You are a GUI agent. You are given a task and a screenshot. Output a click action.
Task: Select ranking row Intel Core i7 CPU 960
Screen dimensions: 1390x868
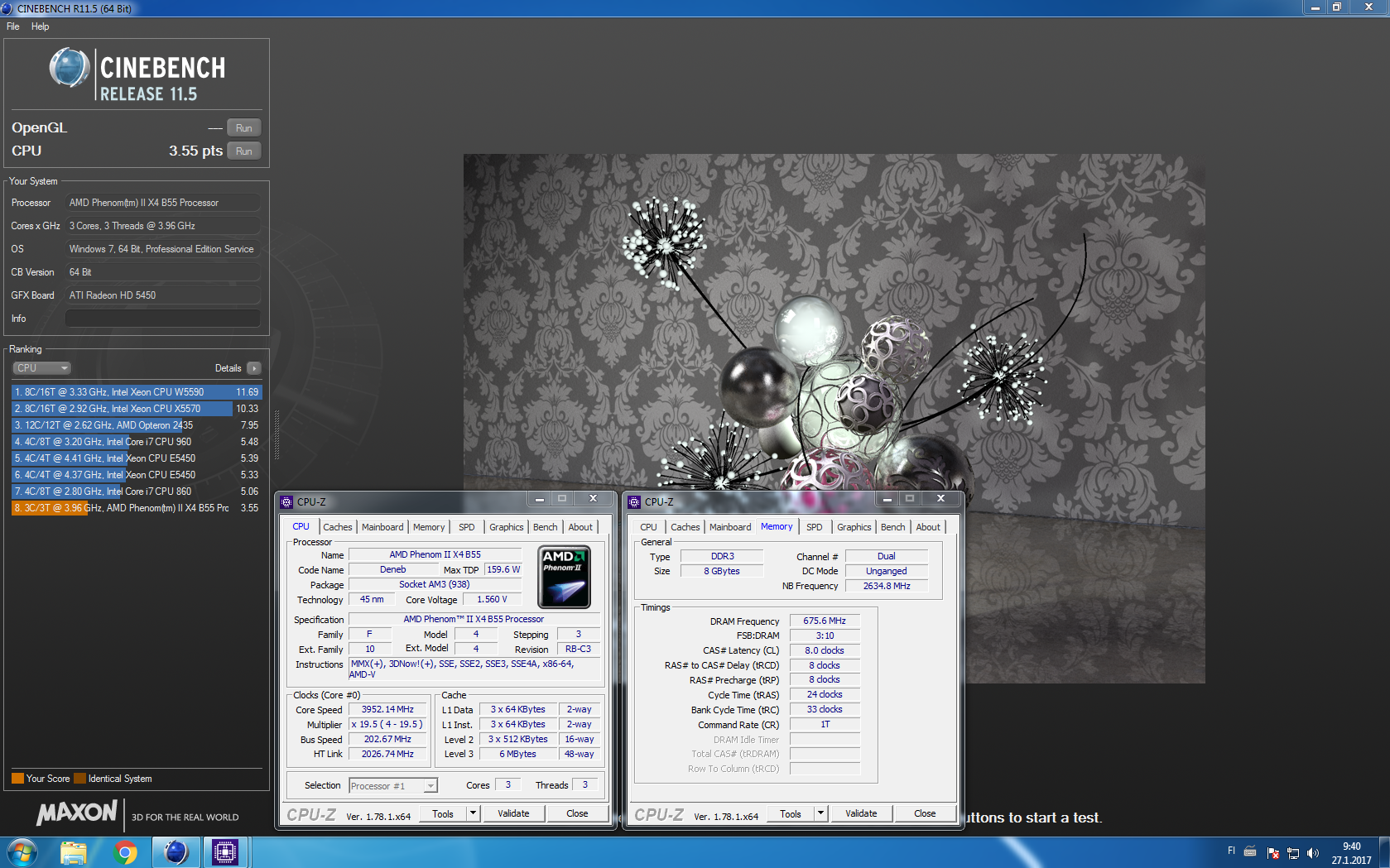pos(137,442)
